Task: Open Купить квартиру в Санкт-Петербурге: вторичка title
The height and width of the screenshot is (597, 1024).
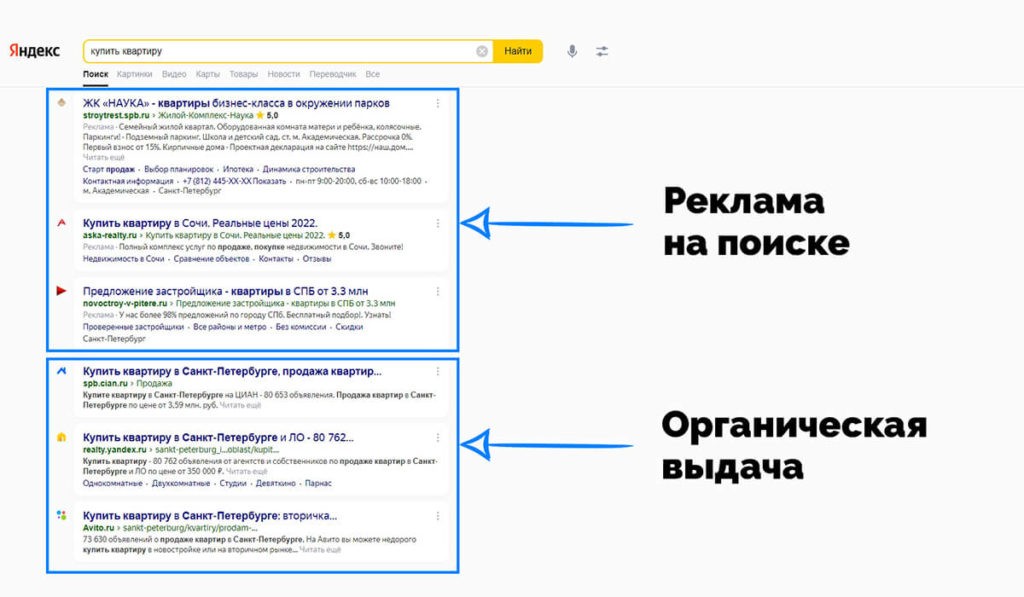Action: pyautogui.click(x=210, y=515)
